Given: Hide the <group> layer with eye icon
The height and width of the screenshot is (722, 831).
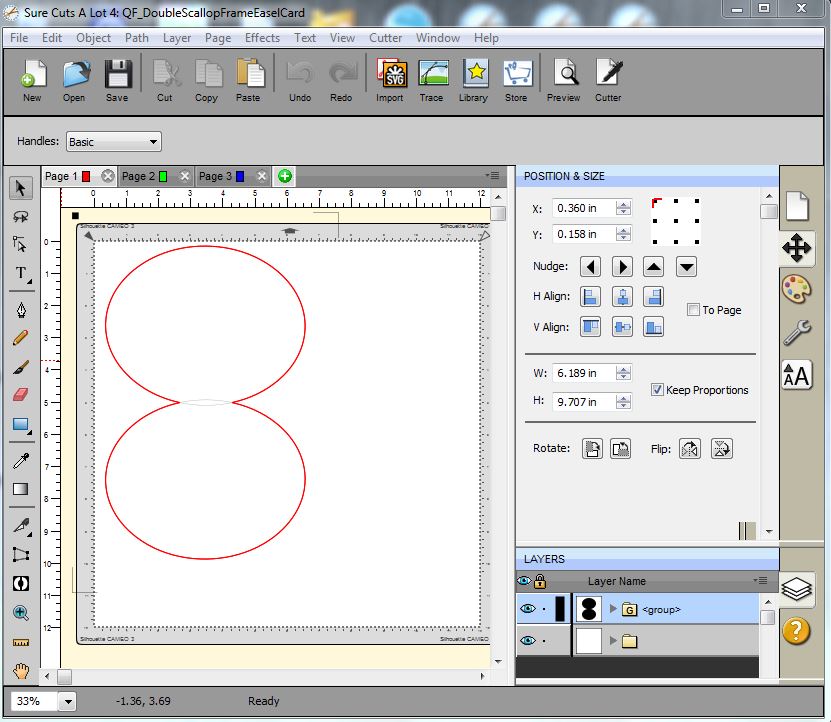Looking at the screenshot, I should point(526,608).
